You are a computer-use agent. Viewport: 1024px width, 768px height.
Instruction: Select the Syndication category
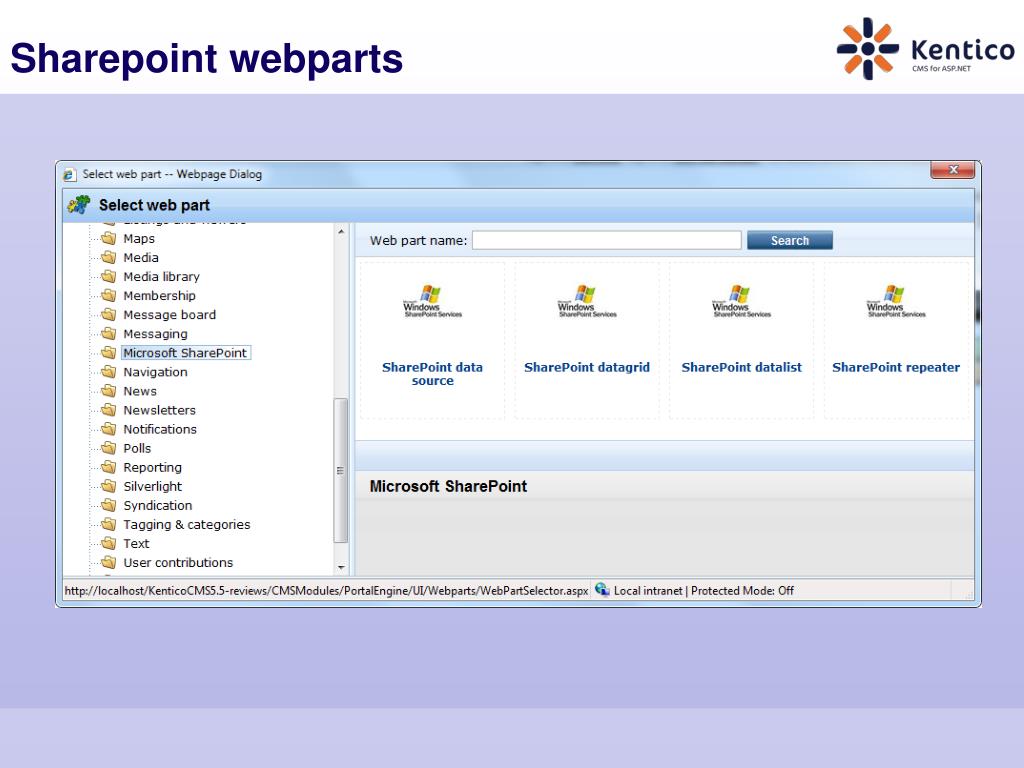(x=157, y=505)
